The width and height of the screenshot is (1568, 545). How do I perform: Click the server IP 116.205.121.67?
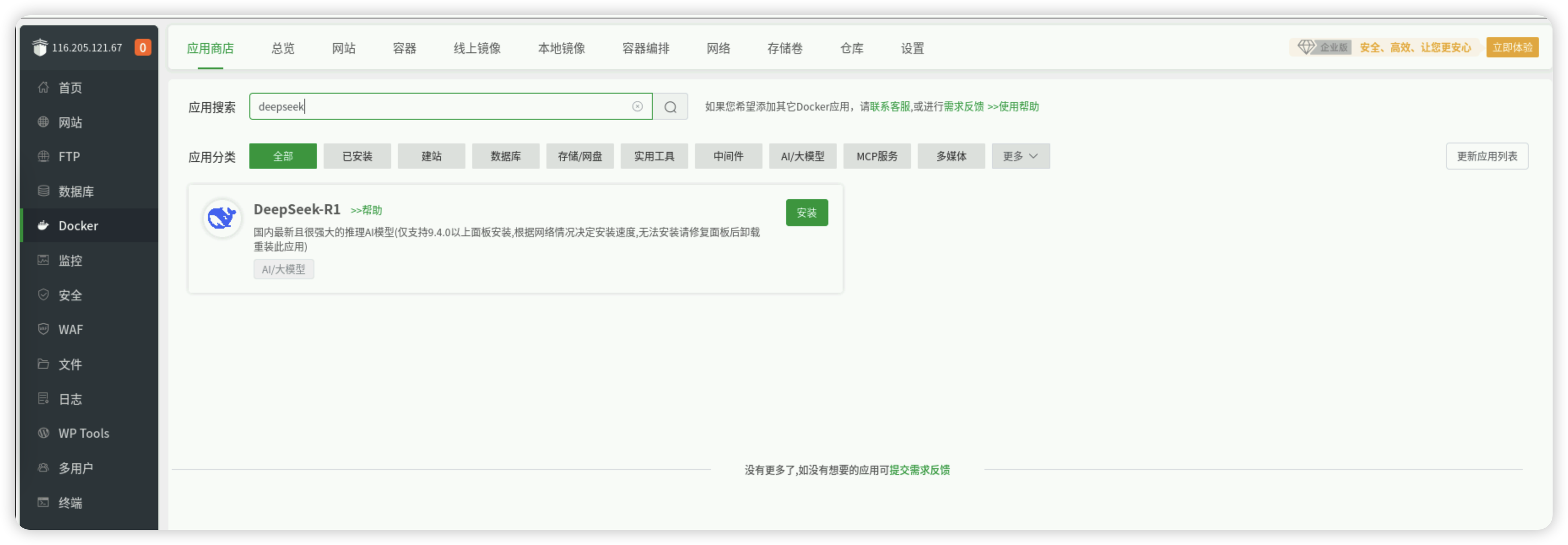click(87, 47)
